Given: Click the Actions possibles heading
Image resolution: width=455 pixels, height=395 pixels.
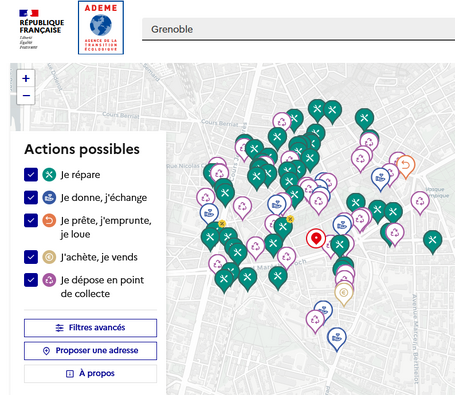Looking at the screenshot, I should pyautogui.click(x=82, y=149).
